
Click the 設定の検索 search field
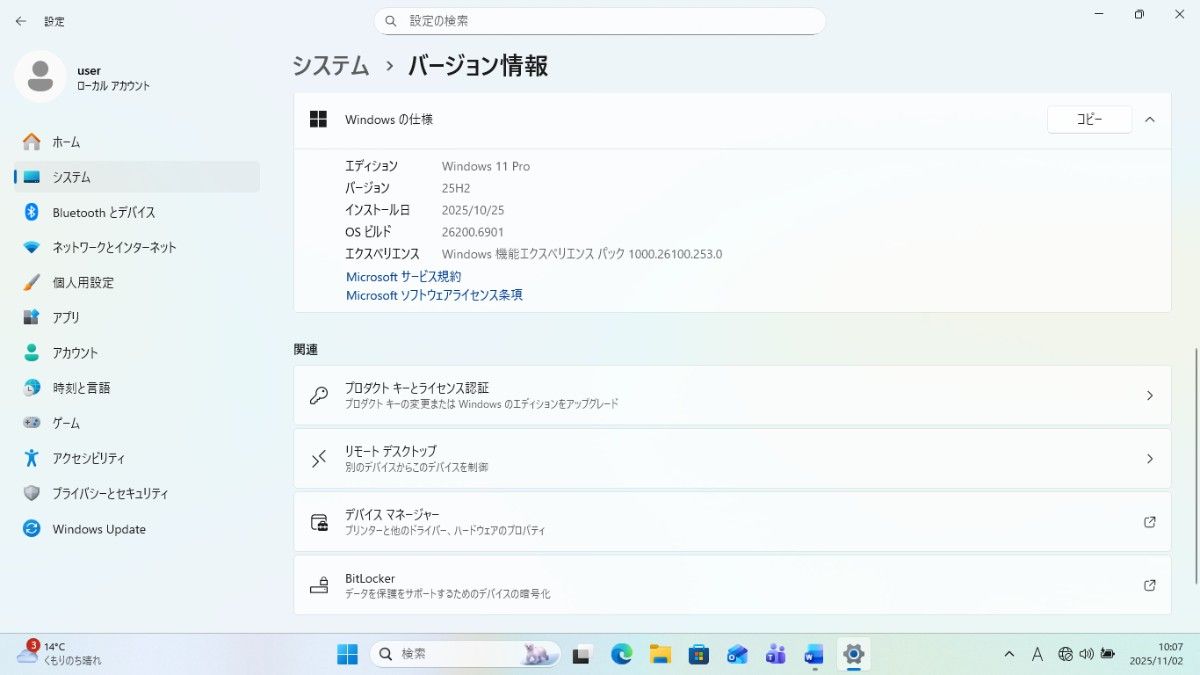tap(600, 21)
